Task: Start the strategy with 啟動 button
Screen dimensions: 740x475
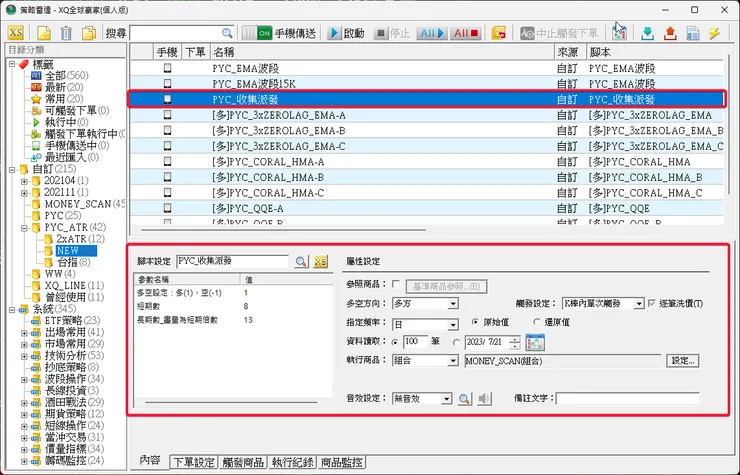Action: pos(347,33)
